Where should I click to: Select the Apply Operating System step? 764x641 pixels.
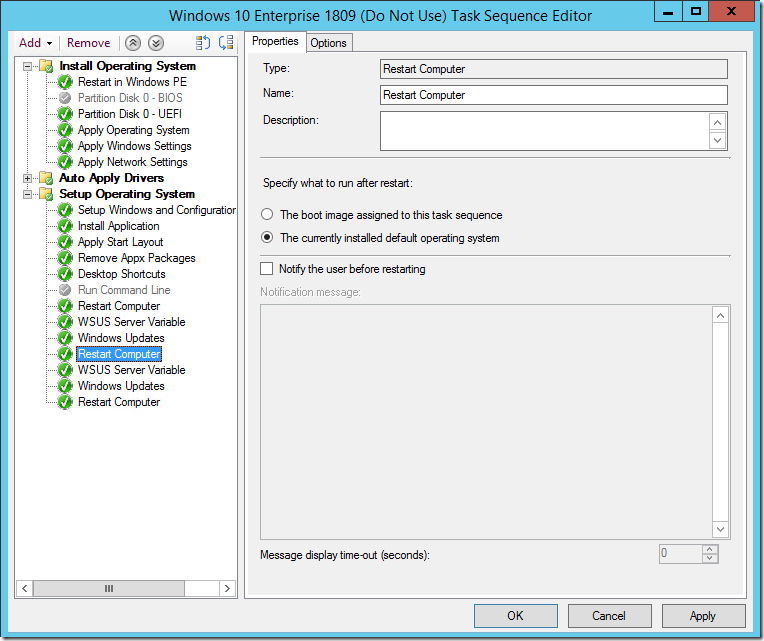(x=134, y=130)
